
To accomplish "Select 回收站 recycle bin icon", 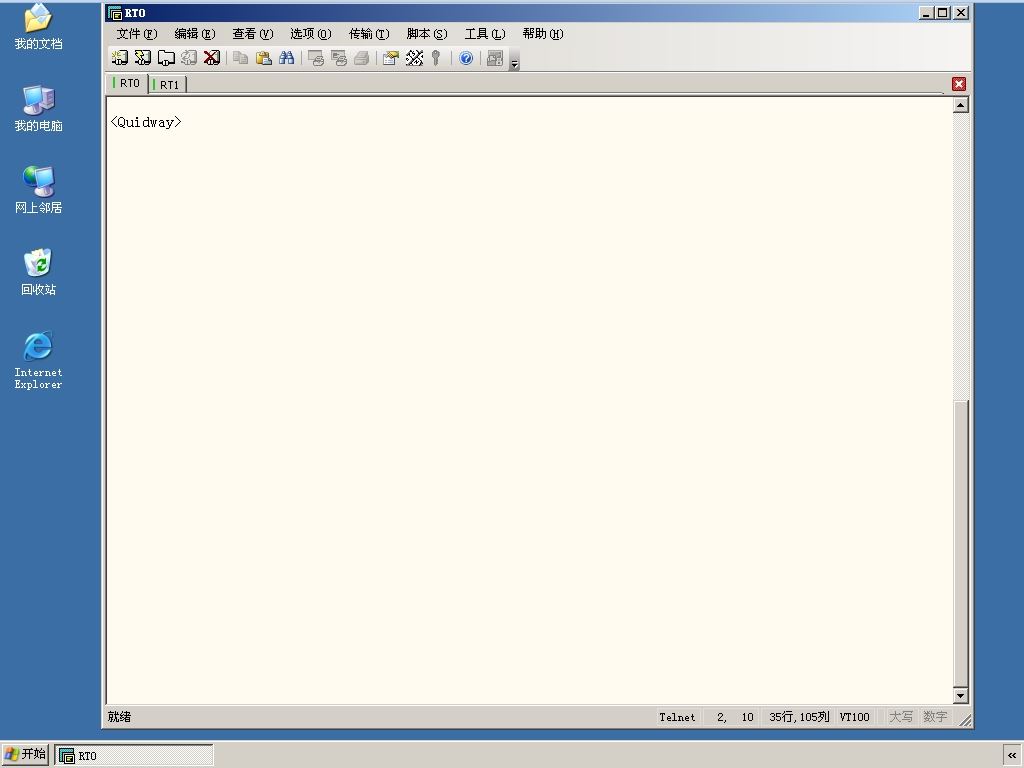I will [x=38, y=272].
